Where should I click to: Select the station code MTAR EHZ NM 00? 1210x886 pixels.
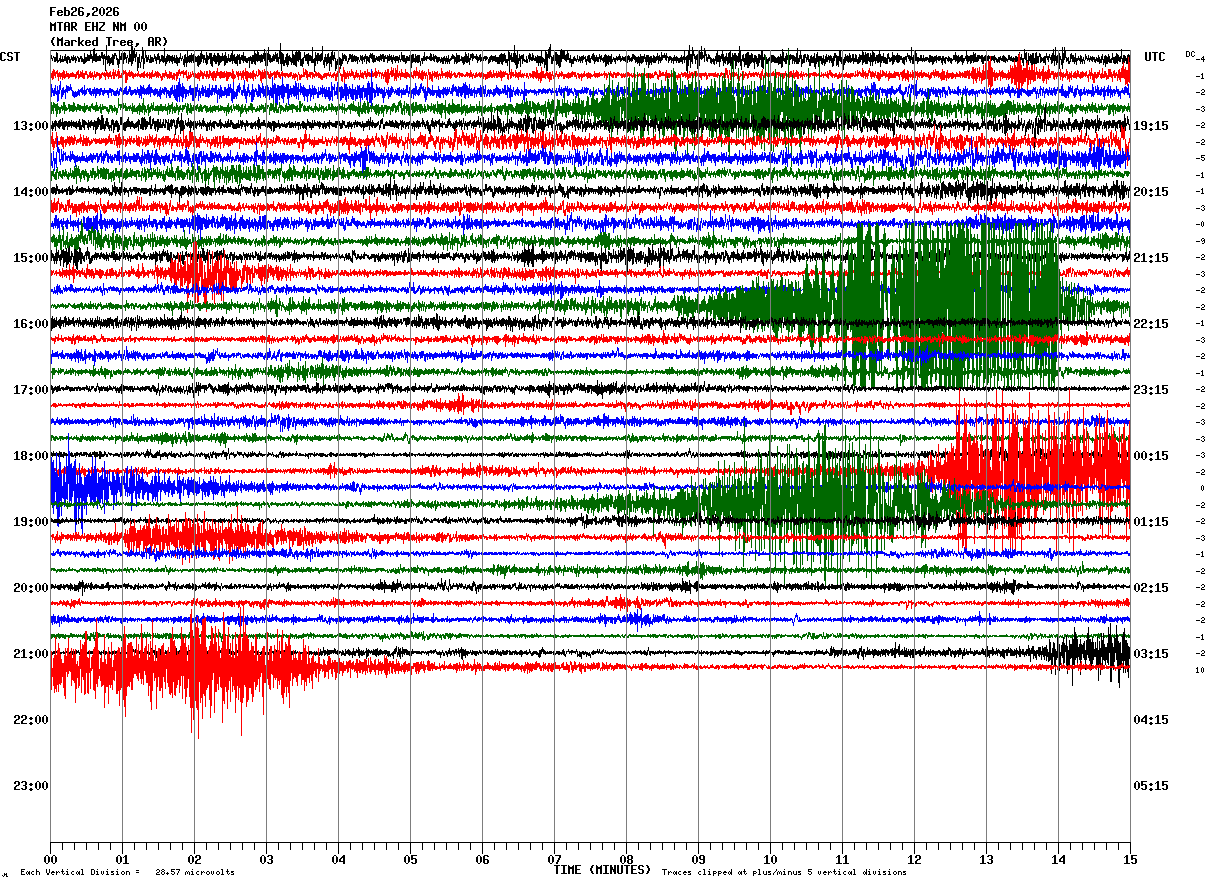(x=98, y=27)
